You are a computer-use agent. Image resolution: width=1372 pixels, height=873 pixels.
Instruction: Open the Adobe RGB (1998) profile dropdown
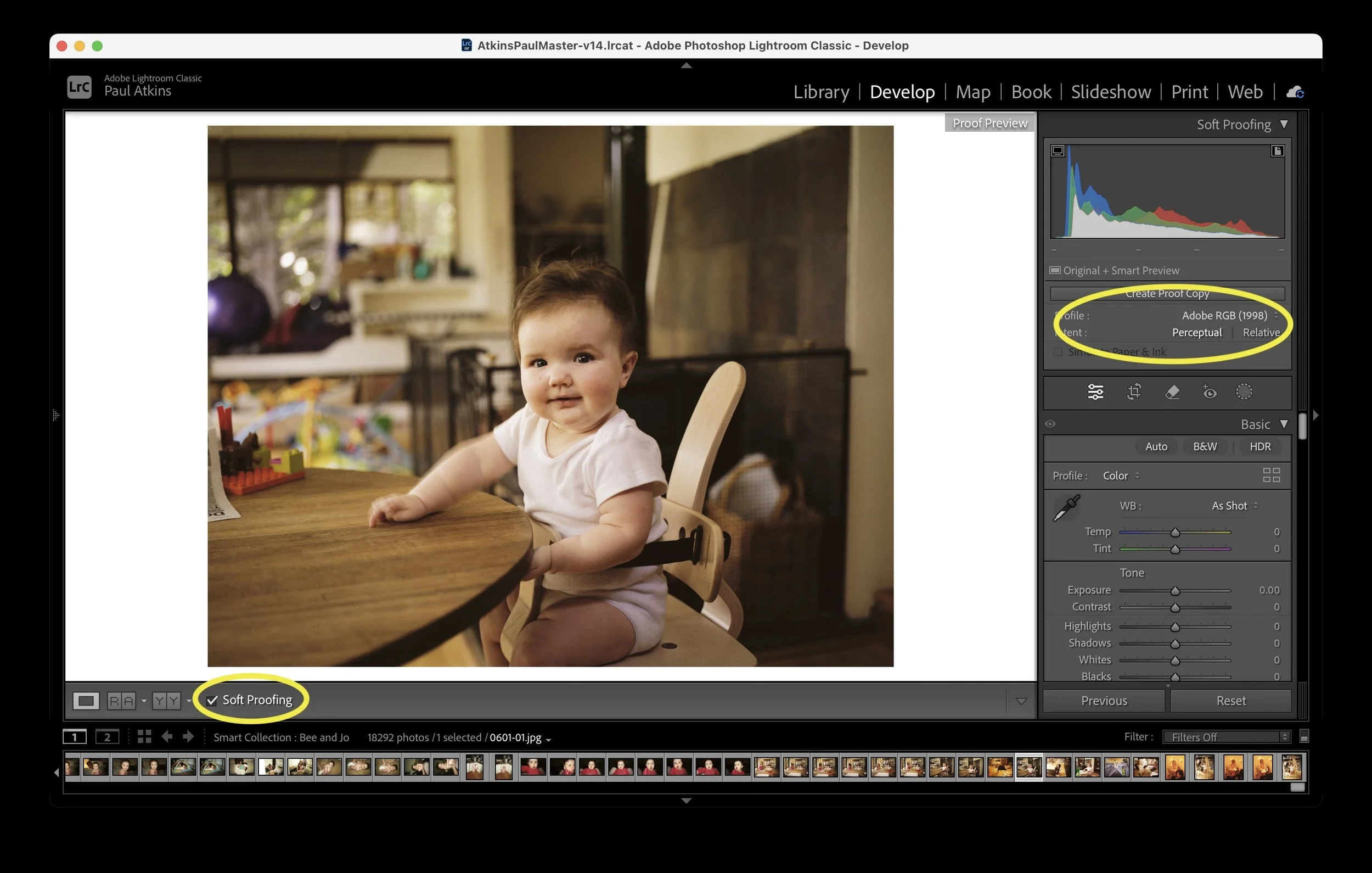[1229, 315]
